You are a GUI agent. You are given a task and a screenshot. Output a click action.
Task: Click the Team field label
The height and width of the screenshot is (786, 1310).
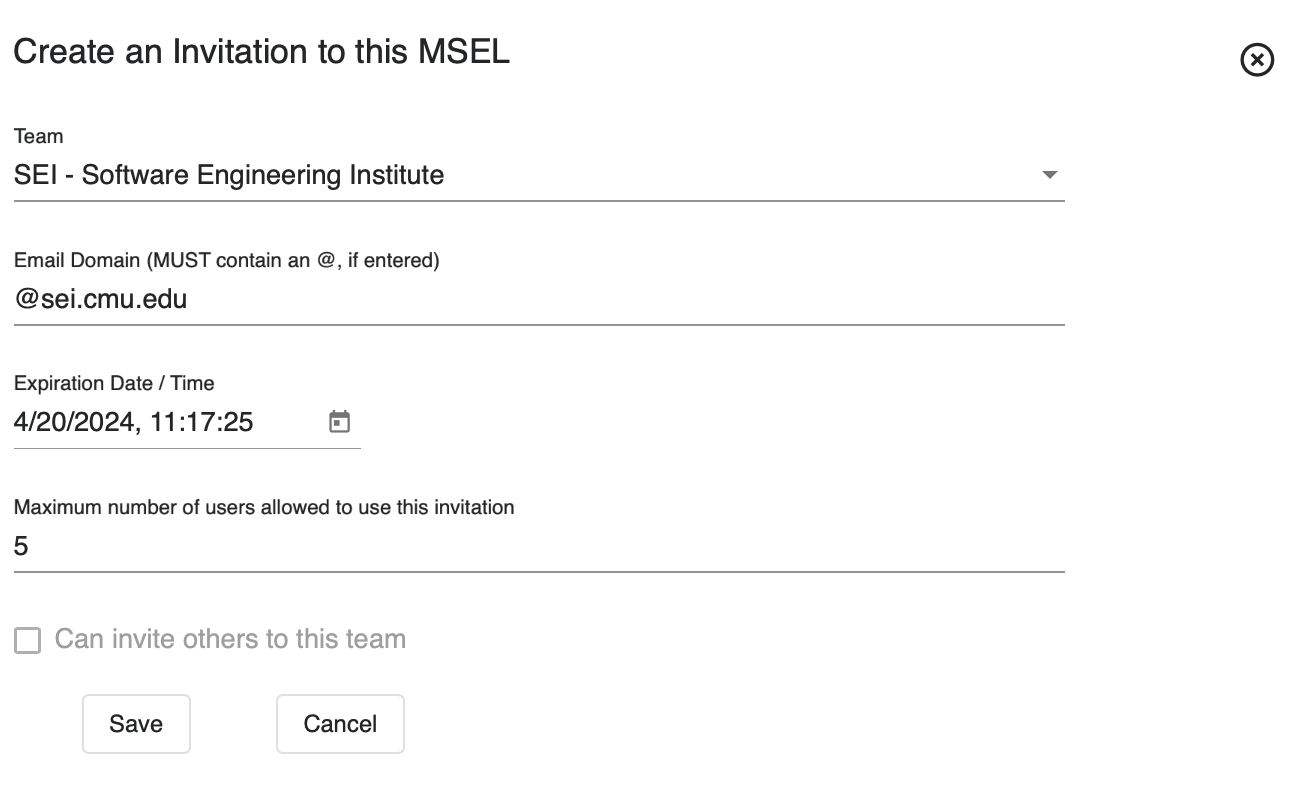click(x=38, y=136)
